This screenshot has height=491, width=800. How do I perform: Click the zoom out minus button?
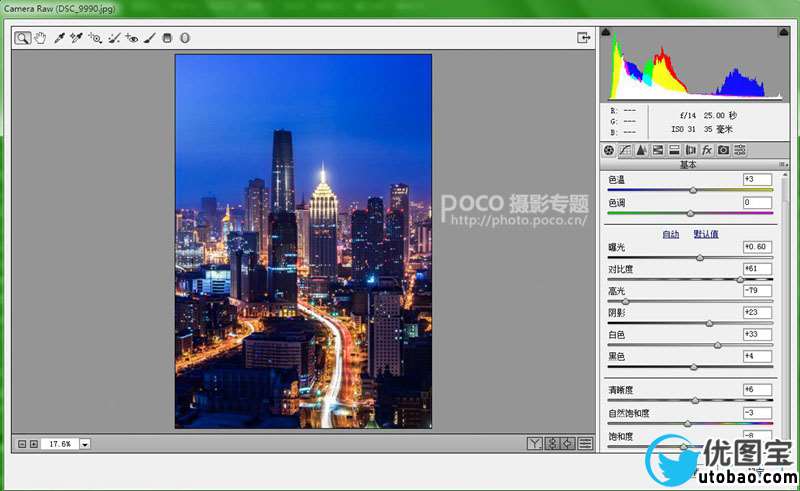22,444
